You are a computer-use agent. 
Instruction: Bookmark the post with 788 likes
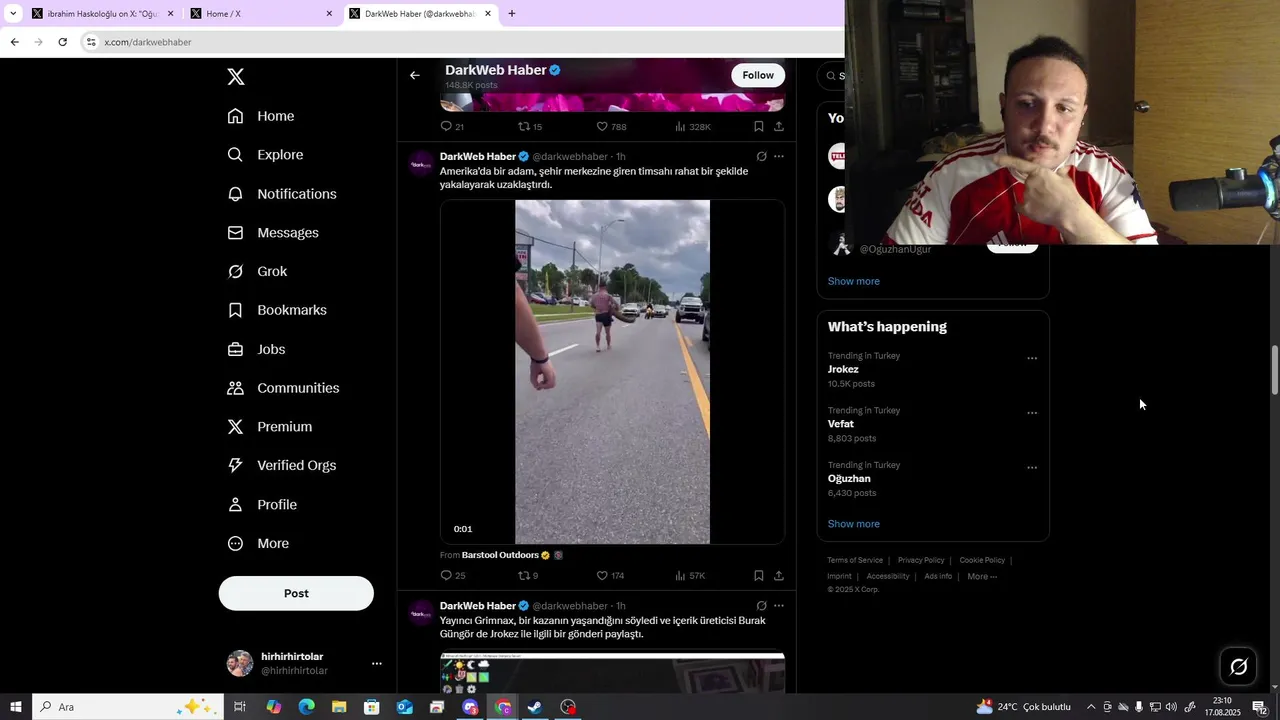pos(759,126)
